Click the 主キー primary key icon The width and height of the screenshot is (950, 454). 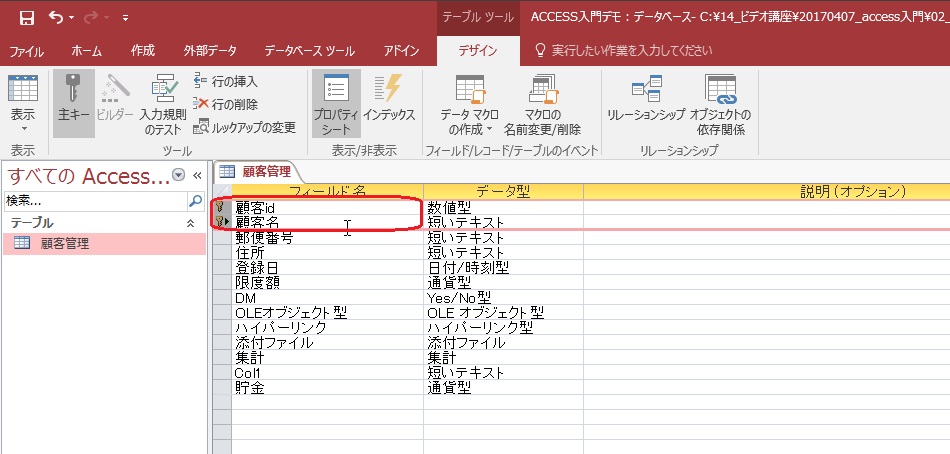74,102
